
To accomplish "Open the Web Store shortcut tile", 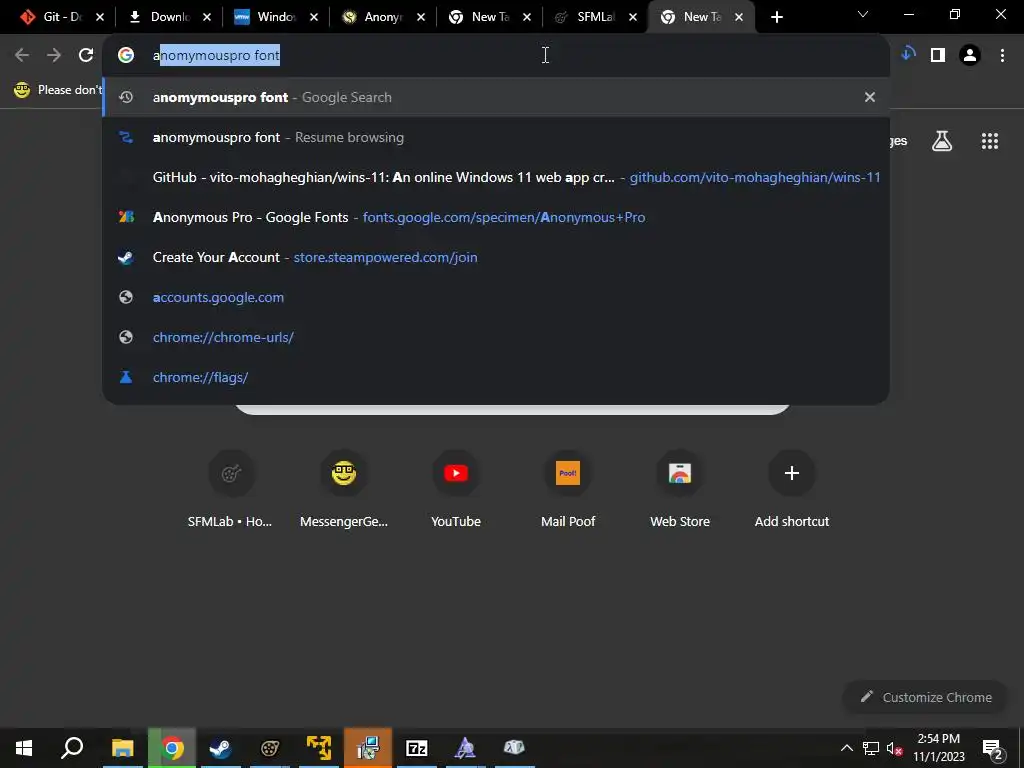I will pos(680,490).
